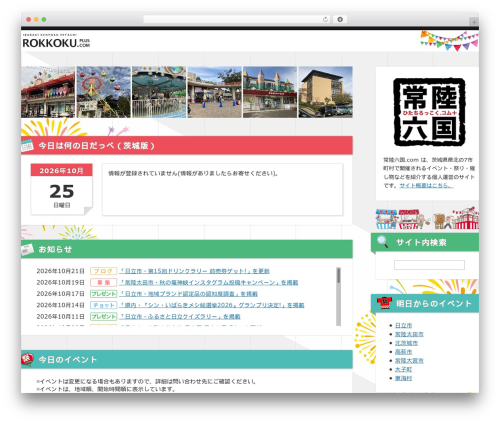Click the 募集 tag on October 19 news
This screenshot has height=423, width=500.
[104, 282]
